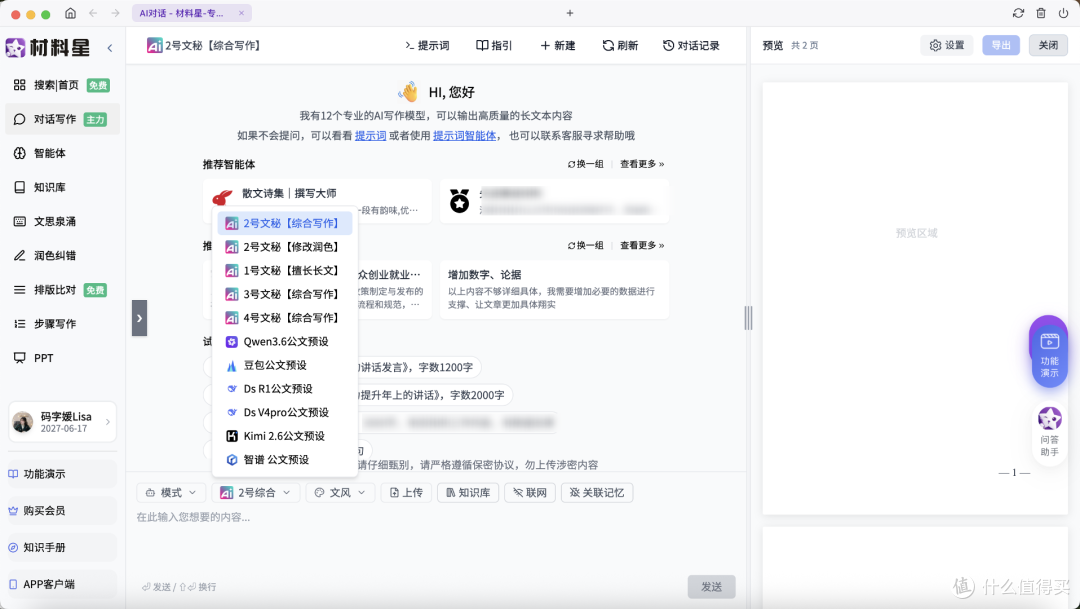The height and width of the screenshot is (609, 1080).
Task: Open the 问答助手 floating icon
Action: (1050, 432)
